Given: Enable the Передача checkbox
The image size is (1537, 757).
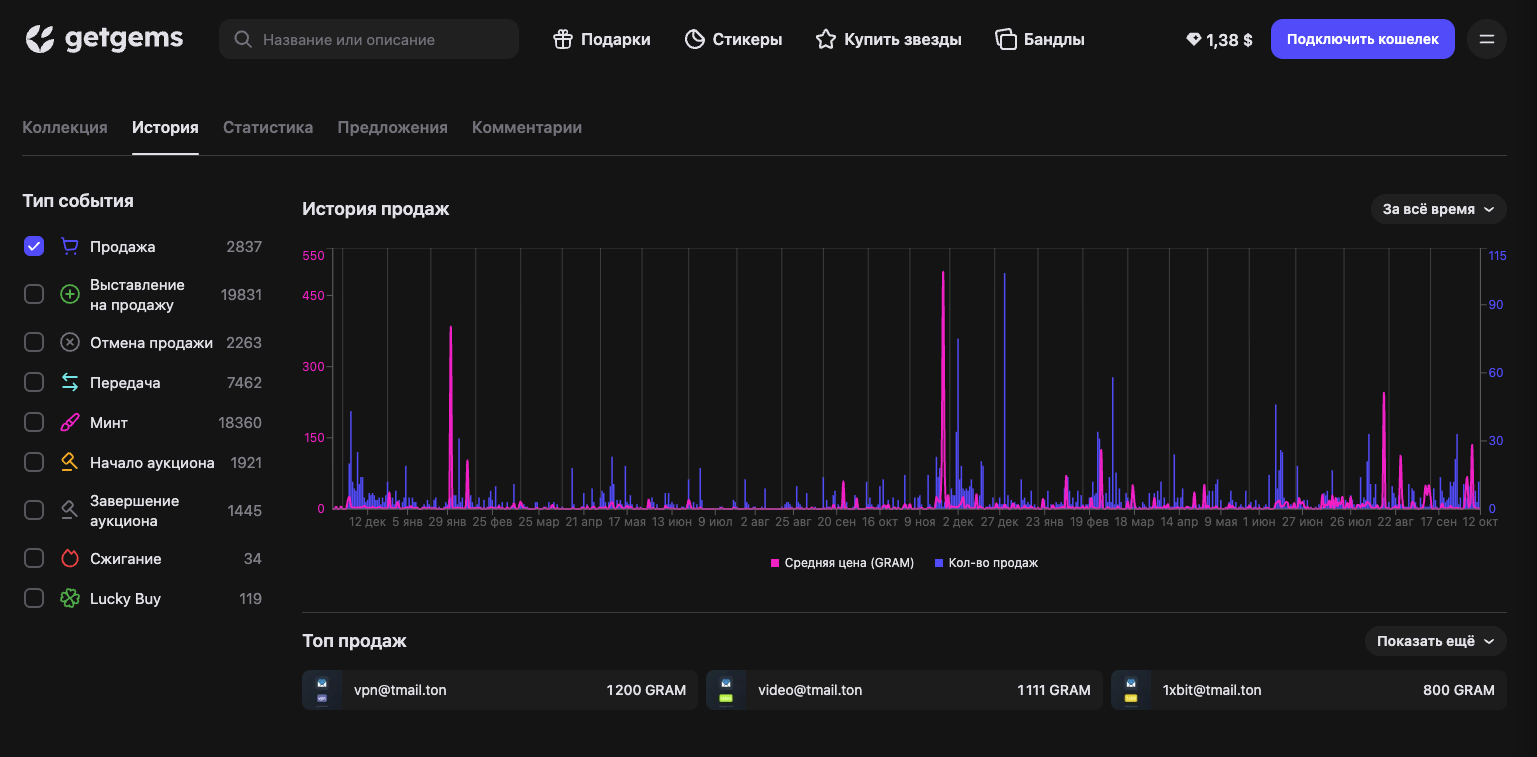Looking at the screenshot, I should tap(34, 382).
